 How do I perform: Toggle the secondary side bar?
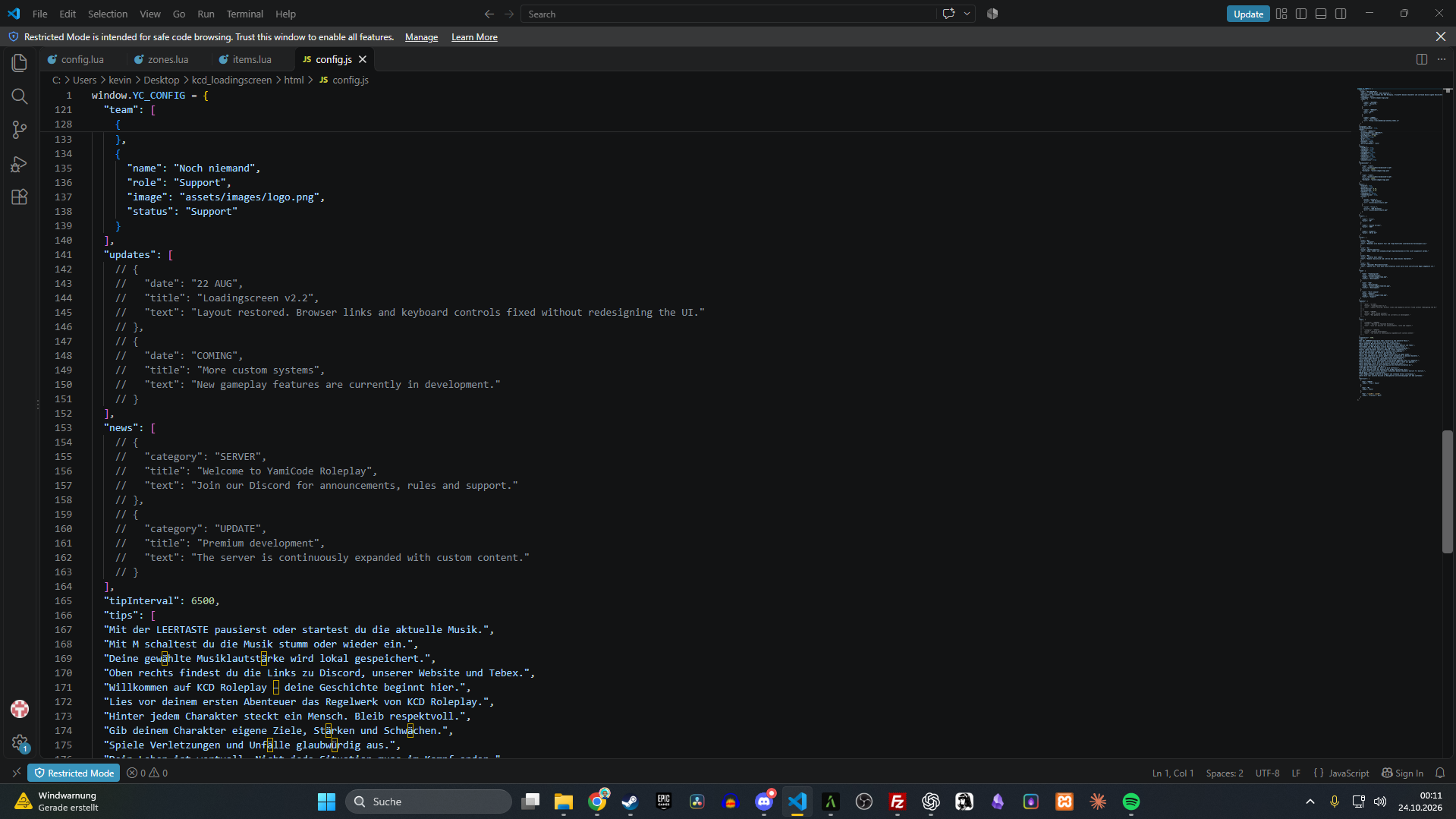tap(1341, 14)
